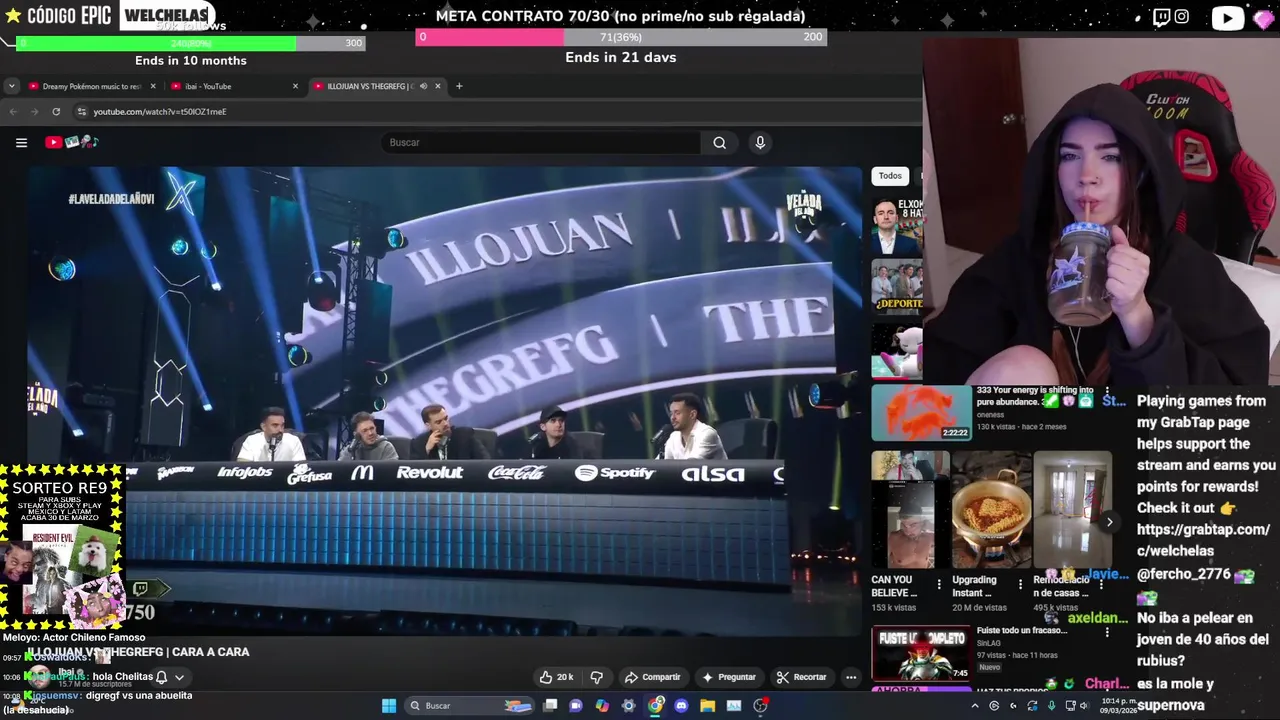Image resolution: width=1280 pixels, height=720 pixels.
Task: Like the video with thumbs up
Action: (556, 677)
